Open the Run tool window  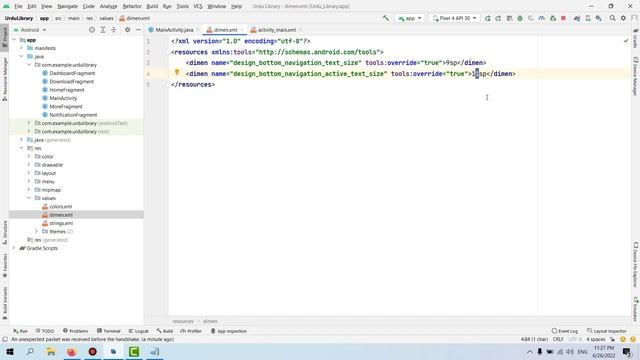20,331
